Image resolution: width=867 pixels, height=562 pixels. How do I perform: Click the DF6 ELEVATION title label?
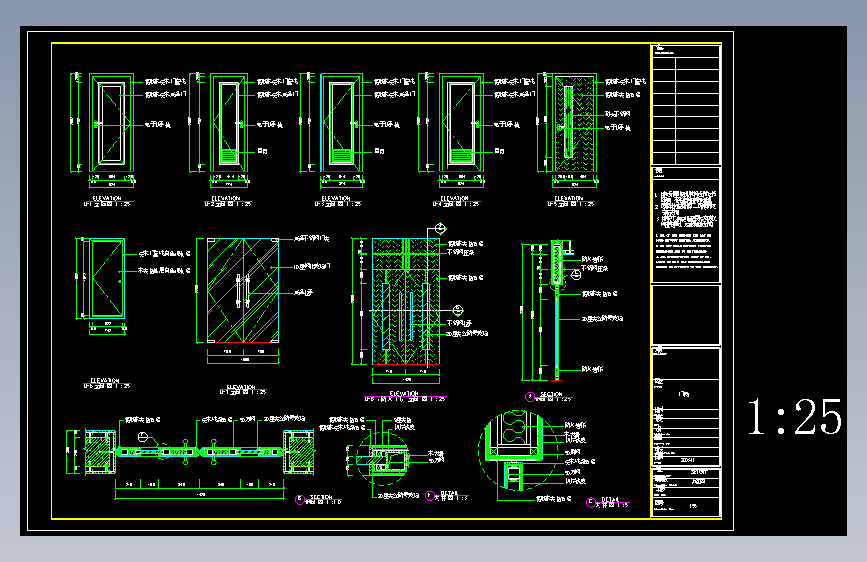[x=107, y=383]
